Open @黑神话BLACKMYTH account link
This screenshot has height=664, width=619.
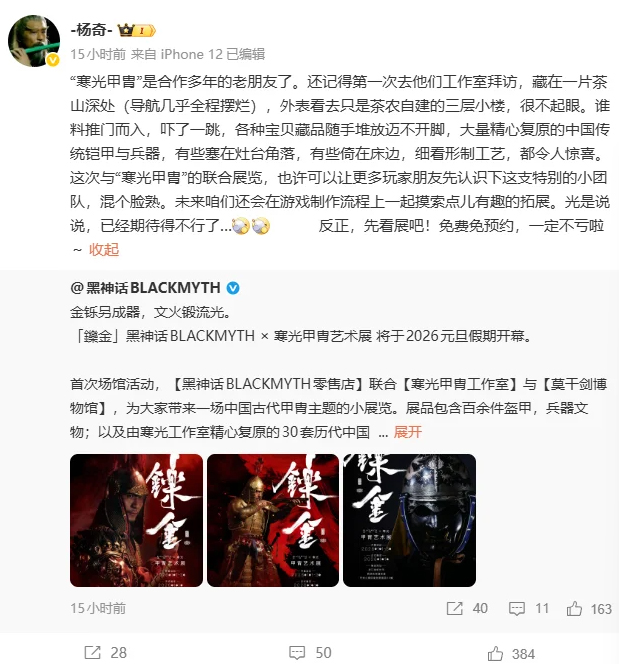[145, 288]
